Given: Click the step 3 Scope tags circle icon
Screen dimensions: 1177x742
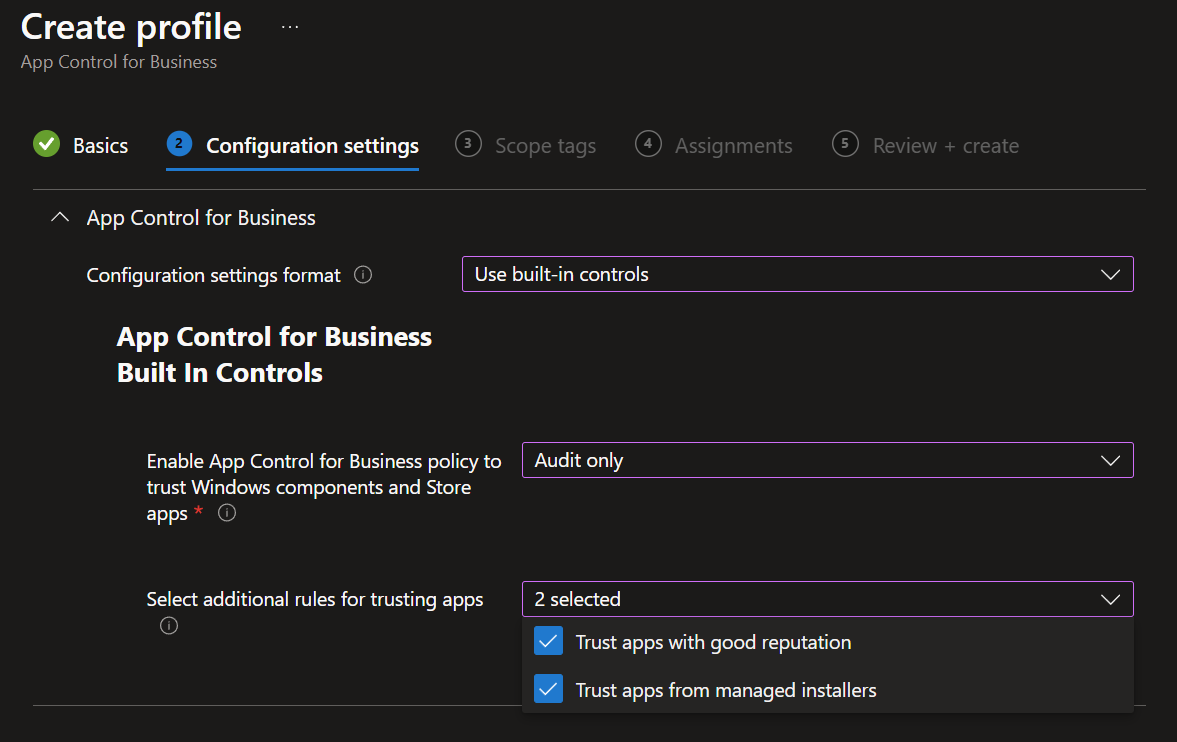Looking at the screenshot, I should (x=468, y=143).
